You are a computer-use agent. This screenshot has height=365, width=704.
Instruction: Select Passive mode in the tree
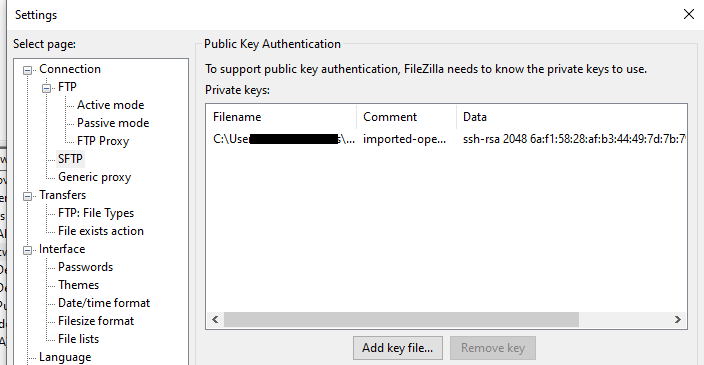tap(113, 123)
